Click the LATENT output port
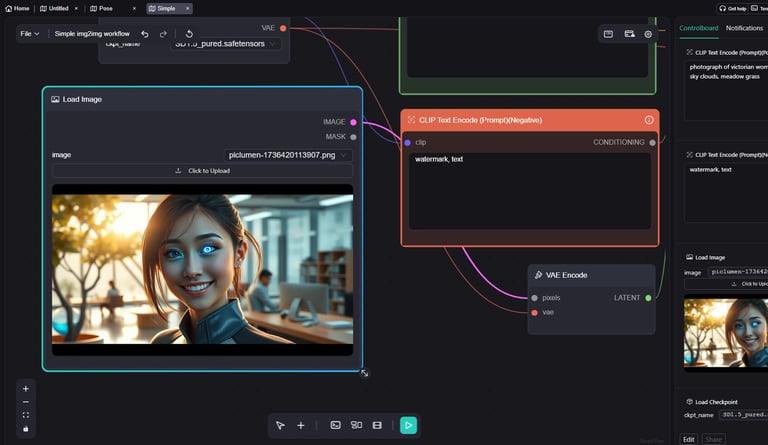This screenshot has height=445, width=768. (x=648, y=298)
